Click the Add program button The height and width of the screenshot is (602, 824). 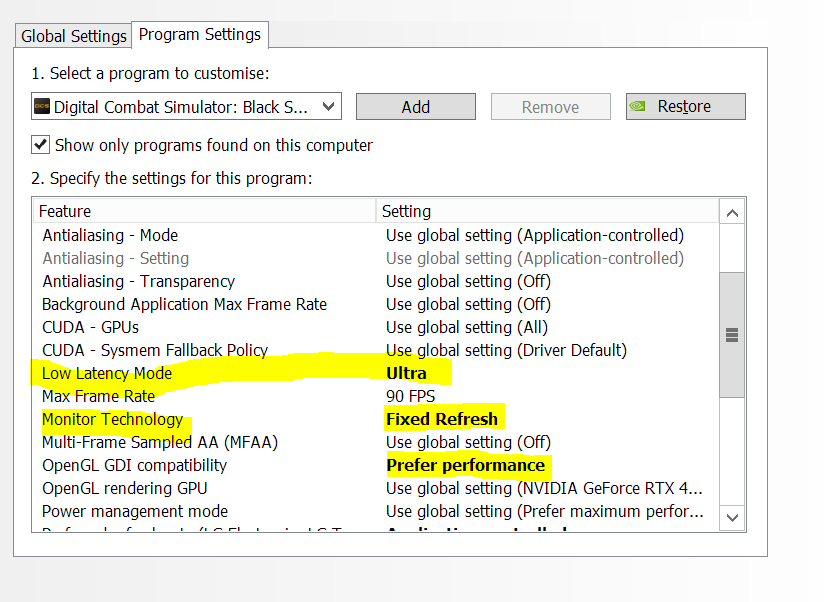(x=416, y=107)
